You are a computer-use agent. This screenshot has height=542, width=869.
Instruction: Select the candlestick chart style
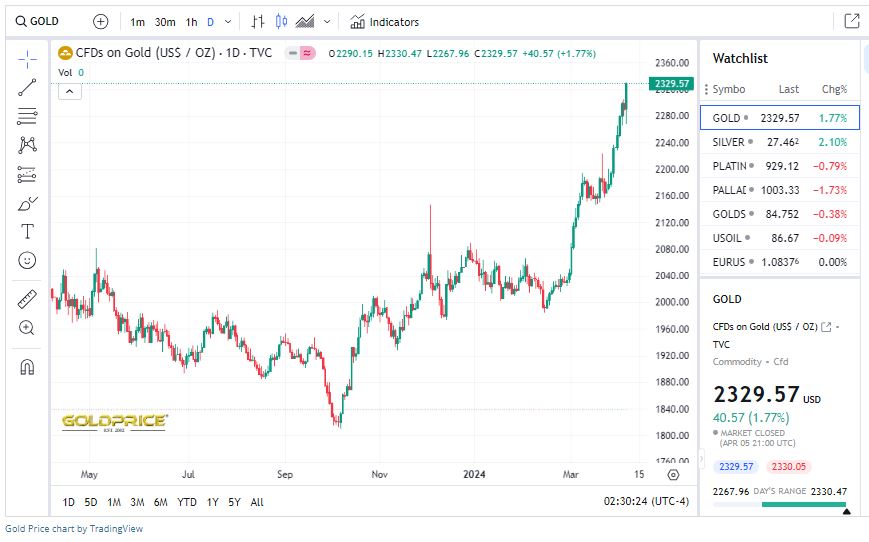pyautogui.click(x=282, y=22)
